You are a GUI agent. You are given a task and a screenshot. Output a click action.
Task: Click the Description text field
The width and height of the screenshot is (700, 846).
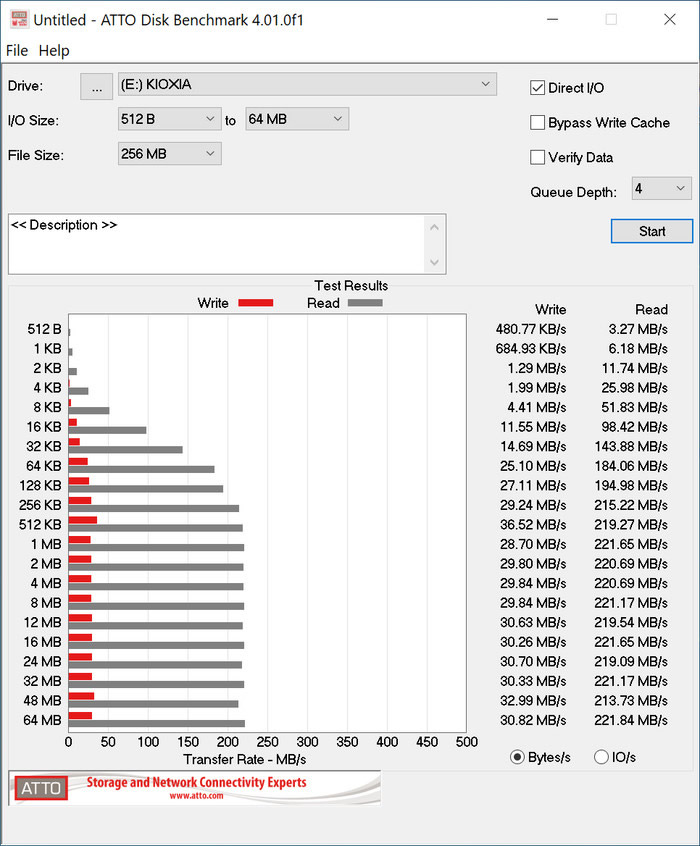pyautogui.click(x=217, y=243)
